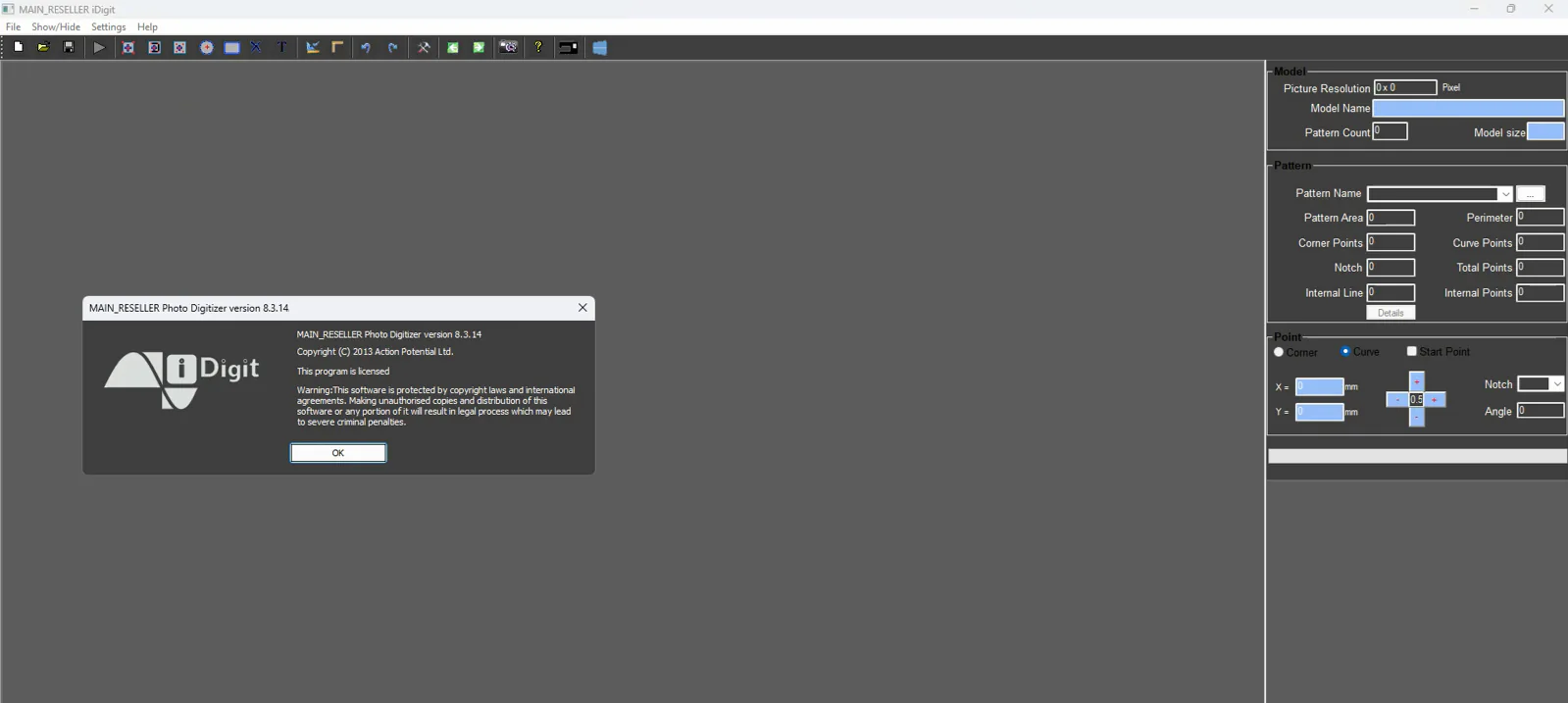Click the Model Name input field
Image resolution: width=1568 pixels, height=703 pixels.
1468,108
